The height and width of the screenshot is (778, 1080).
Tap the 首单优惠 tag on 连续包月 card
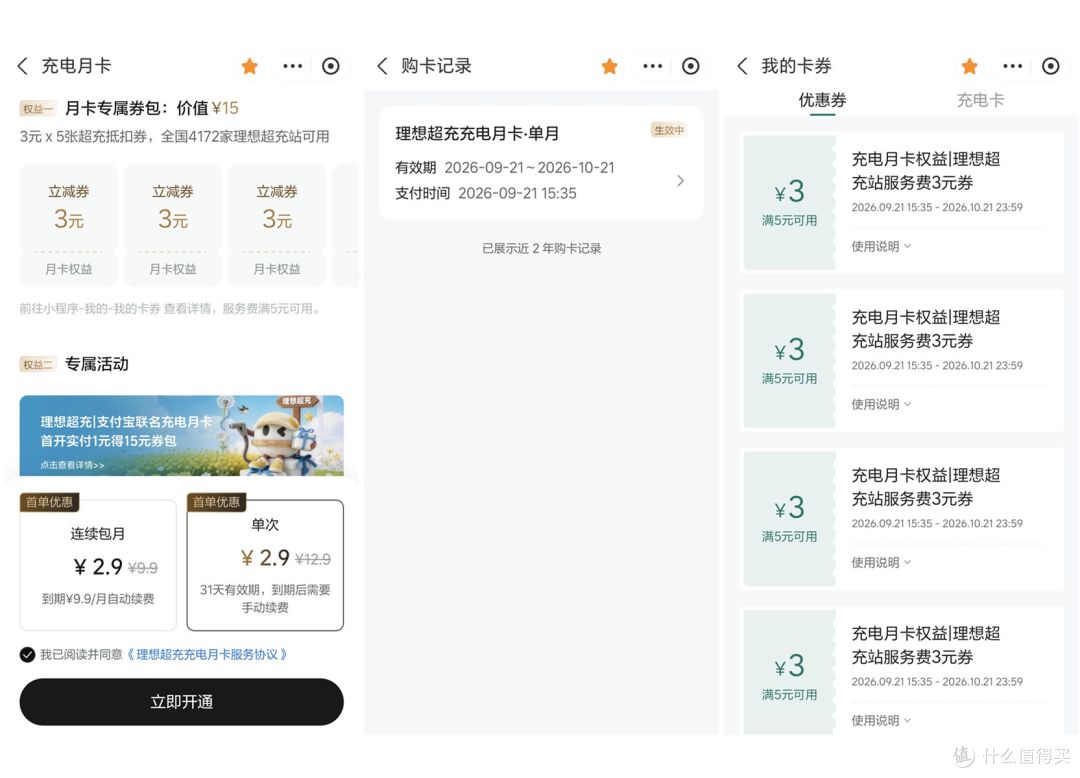point(50,502)
